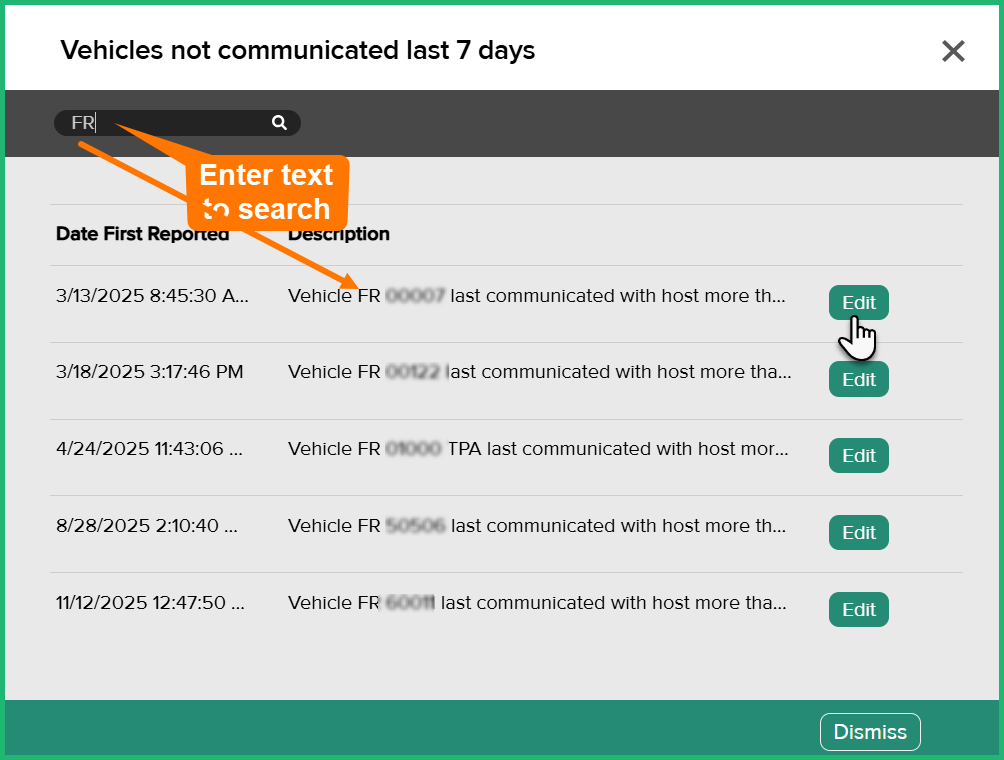Edit the vehicle reported 3/13/2025
This screenshot has width=1004, height=760.
[x=858, y=303]
